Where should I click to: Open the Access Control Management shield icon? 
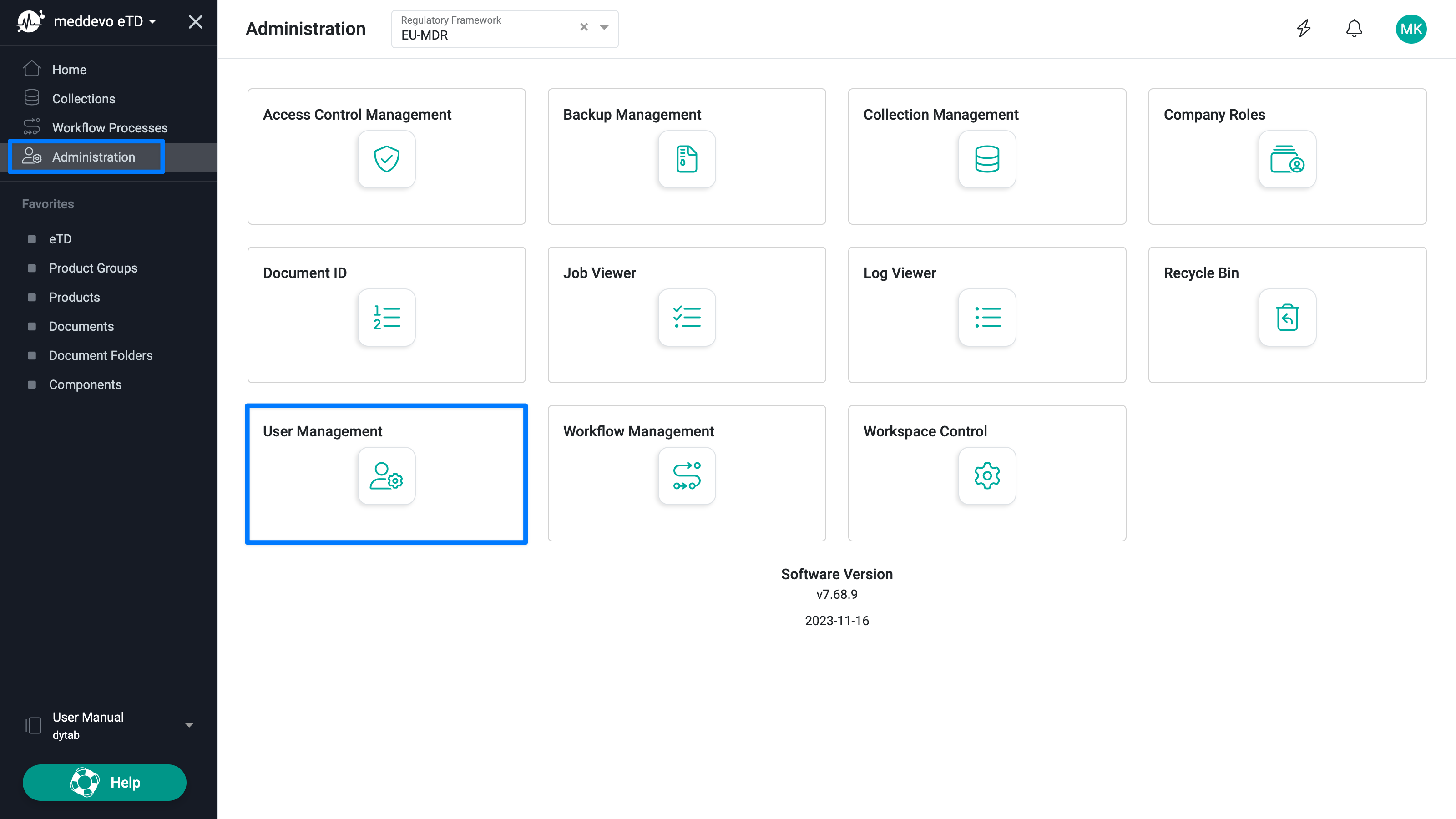coord(387,159)
